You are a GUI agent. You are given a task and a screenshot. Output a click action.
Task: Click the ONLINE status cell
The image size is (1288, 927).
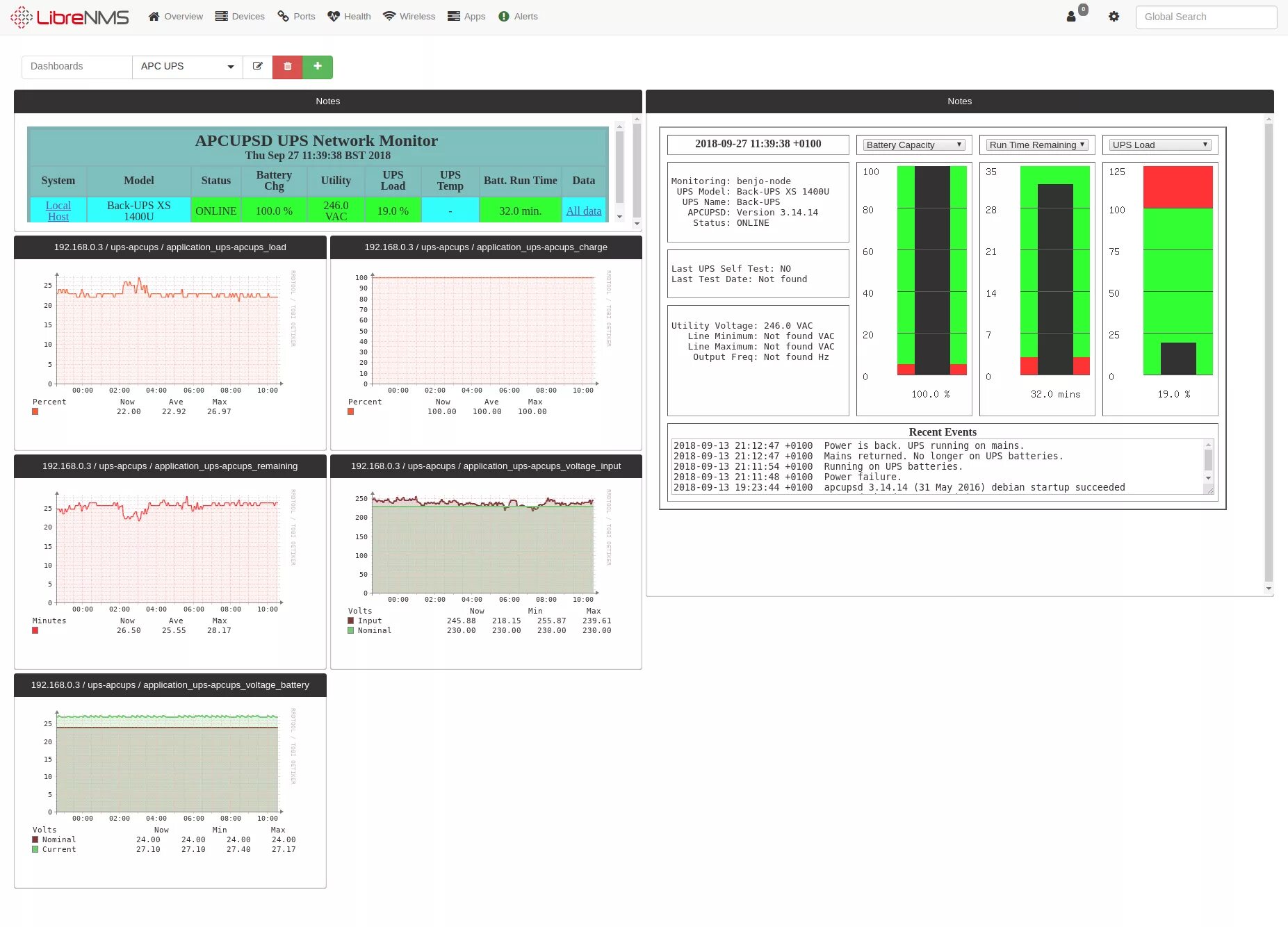click(216, 211)
